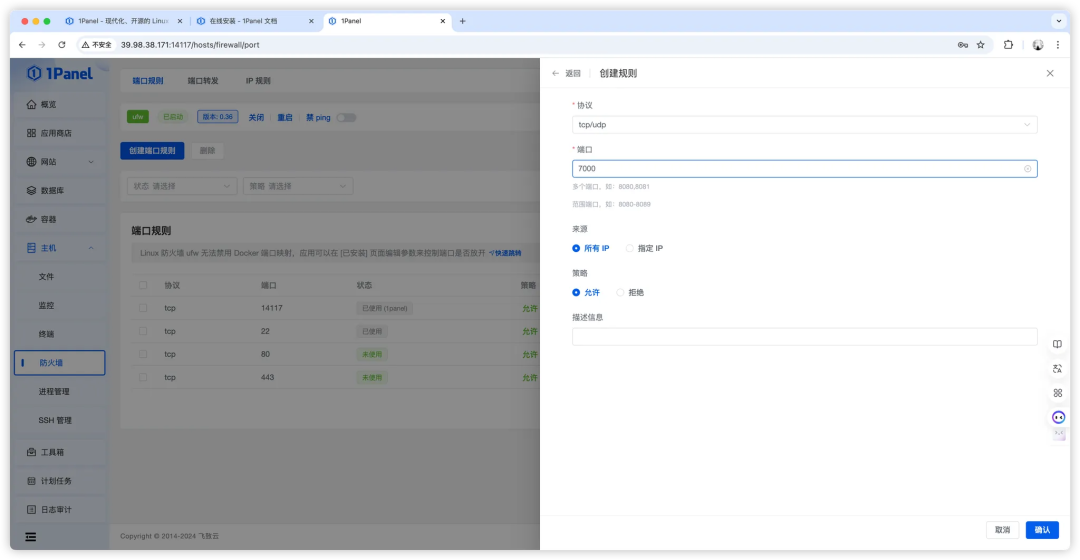Switch to the IP 规则 tab

click(258, 81)
